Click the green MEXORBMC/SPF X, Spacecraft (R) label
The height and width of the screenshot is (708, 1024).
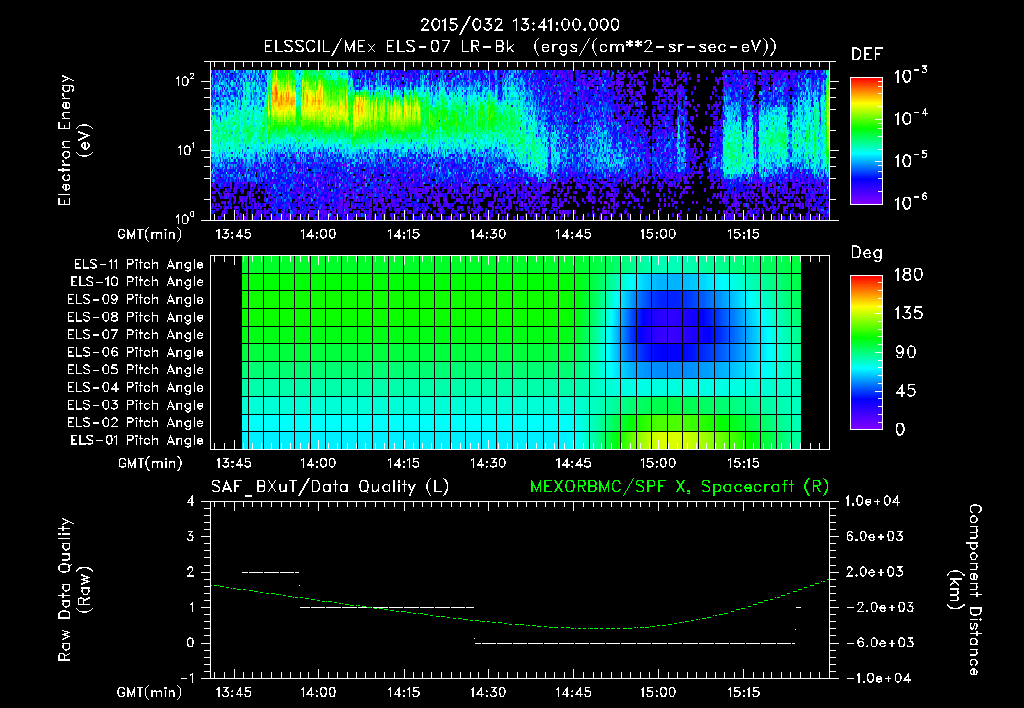pos(680,487)
